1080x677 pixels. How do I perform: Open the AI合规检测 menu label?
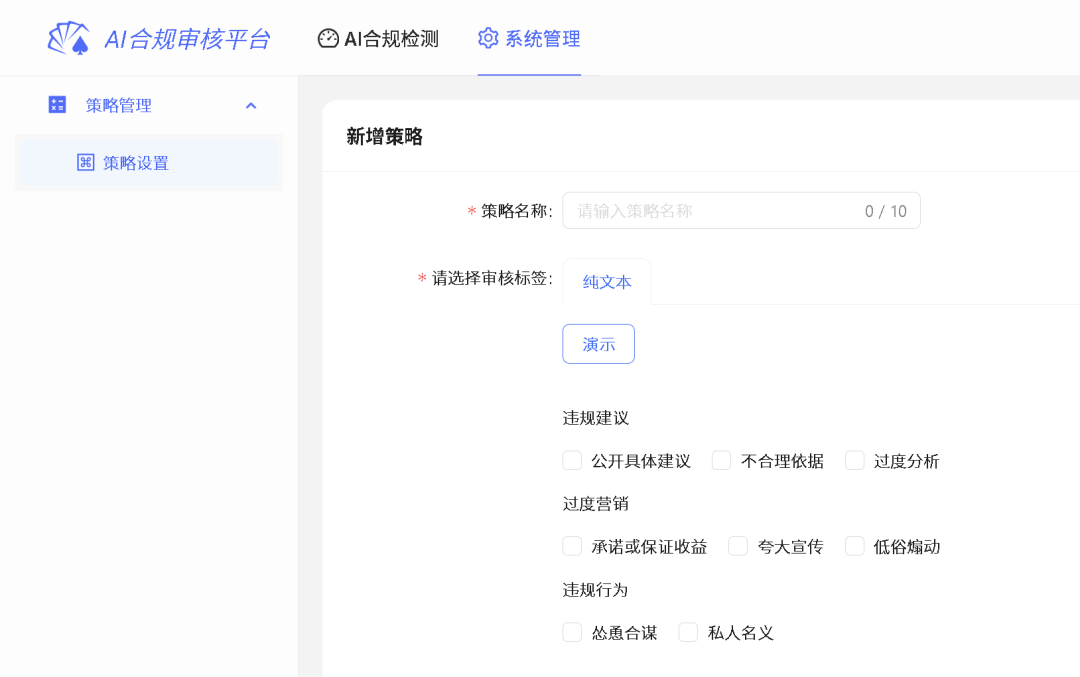(391, 39)
